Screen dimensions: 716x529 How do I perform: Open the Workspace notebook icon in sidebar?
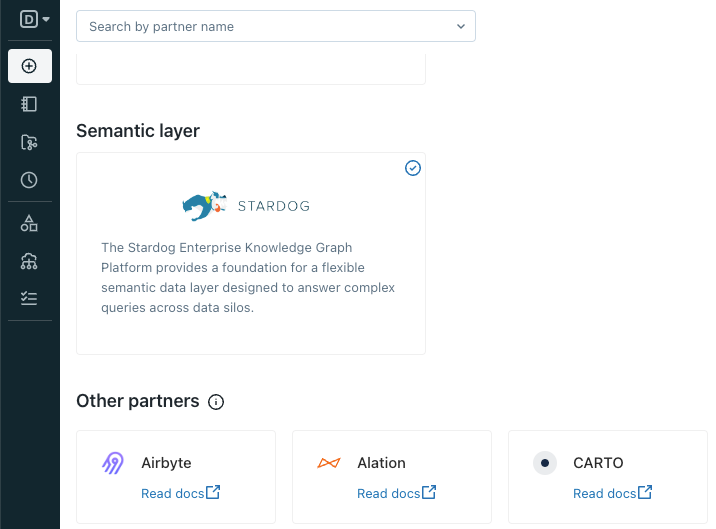(x=29, y=104)
